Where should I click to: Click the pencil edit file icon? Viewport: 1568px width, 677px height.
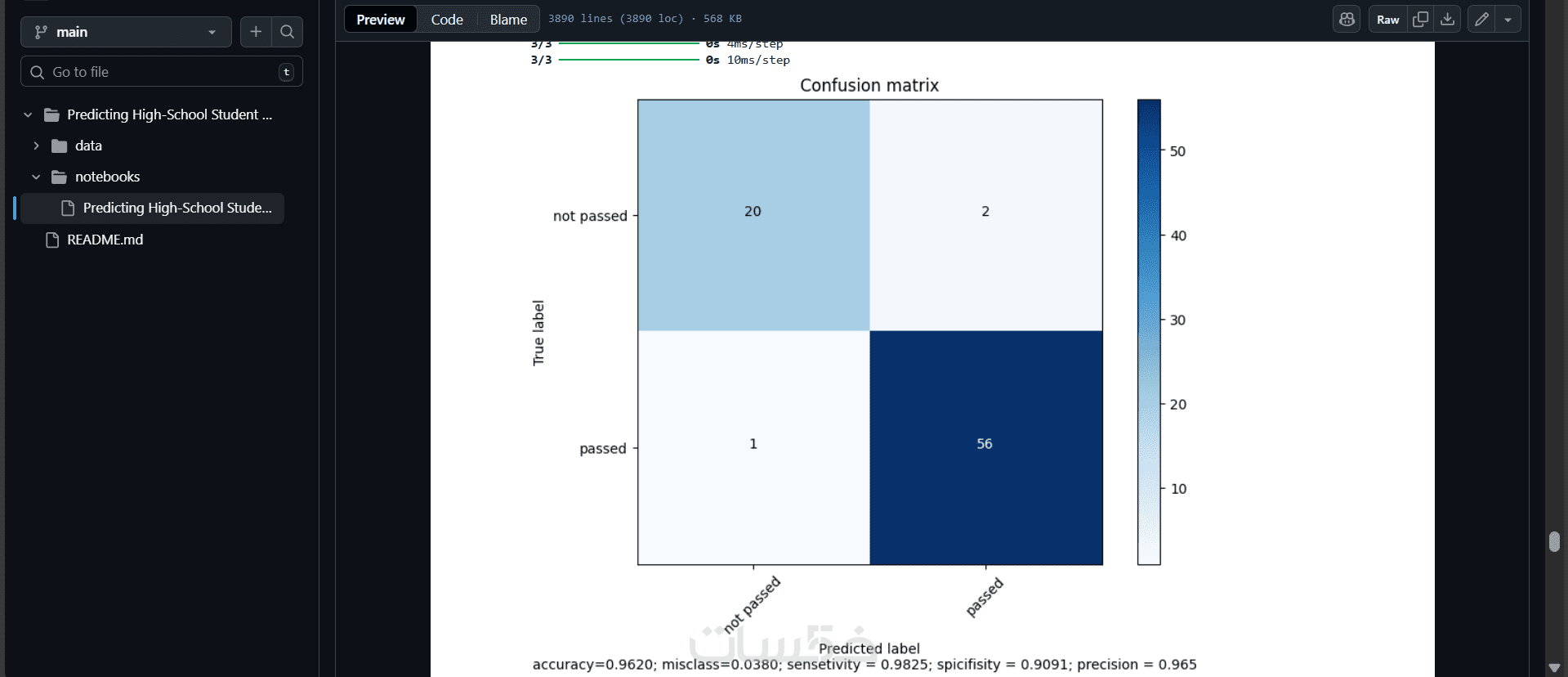click(1481, 20)
